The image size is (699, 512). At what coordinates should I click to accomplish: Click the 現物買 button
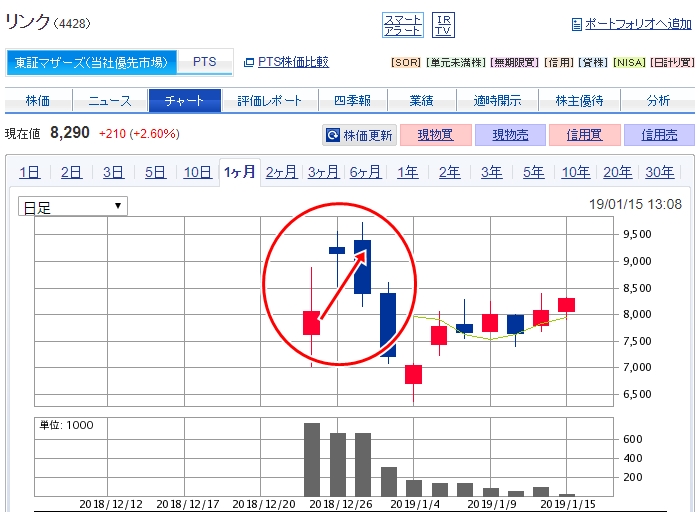436,135
